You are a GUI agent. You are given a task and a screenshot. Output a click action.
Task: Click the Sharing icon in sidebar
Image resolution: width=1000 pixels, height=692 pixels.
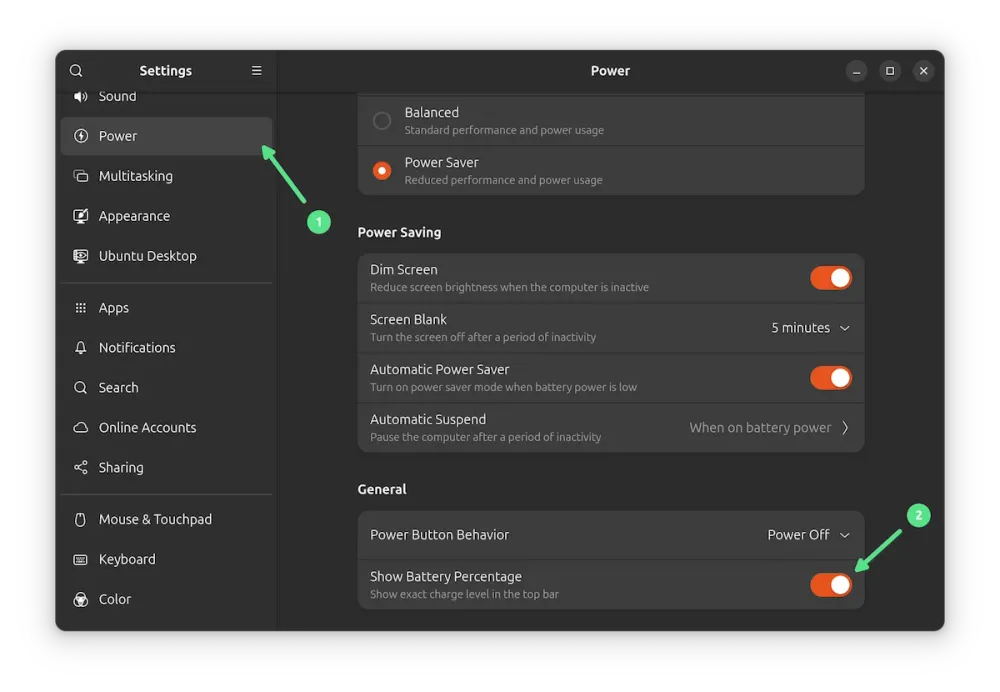(x=81, y=468)
